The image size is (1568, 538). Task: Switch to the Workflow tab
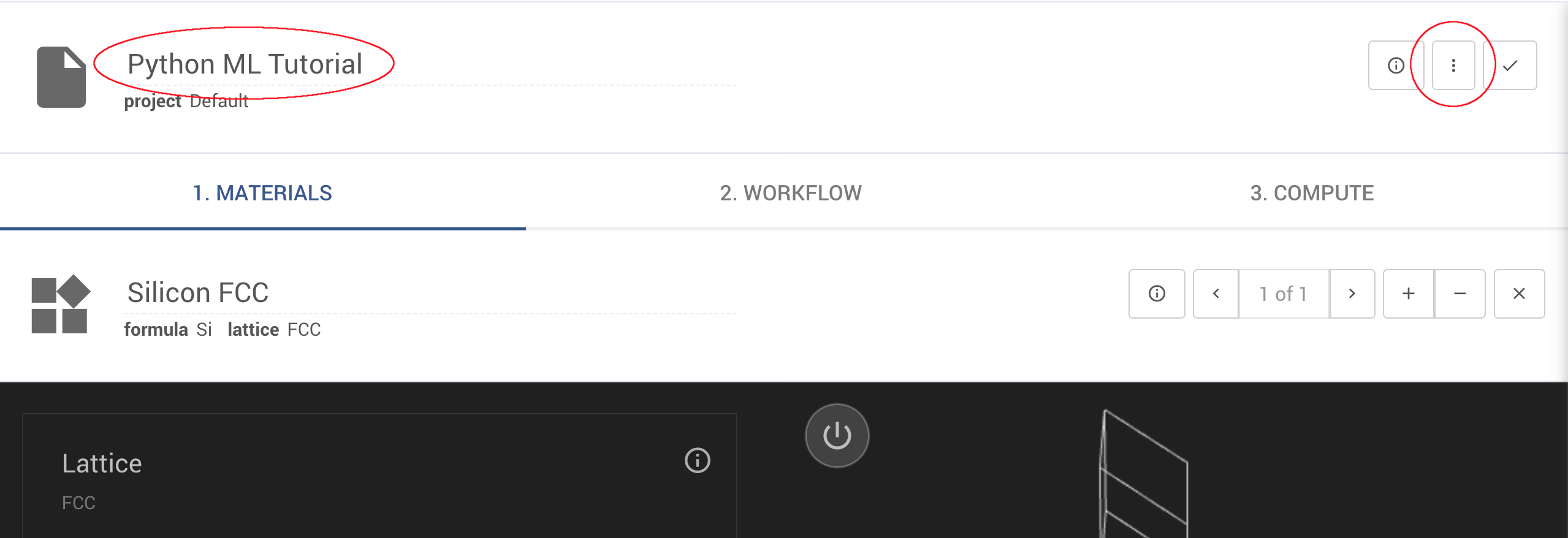(x=790, y=193)
